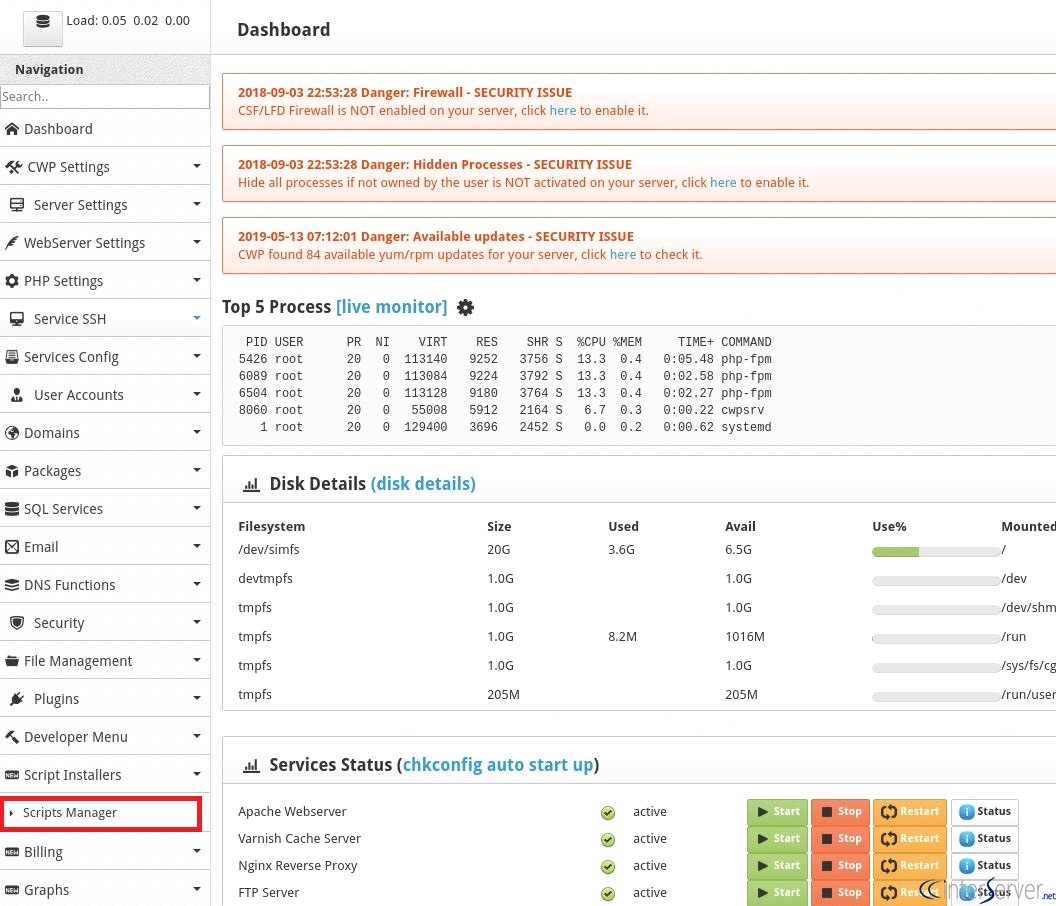The image size is (1056, 906).
Task: Click 'here' link to hide processes
Action: point(723,183)
